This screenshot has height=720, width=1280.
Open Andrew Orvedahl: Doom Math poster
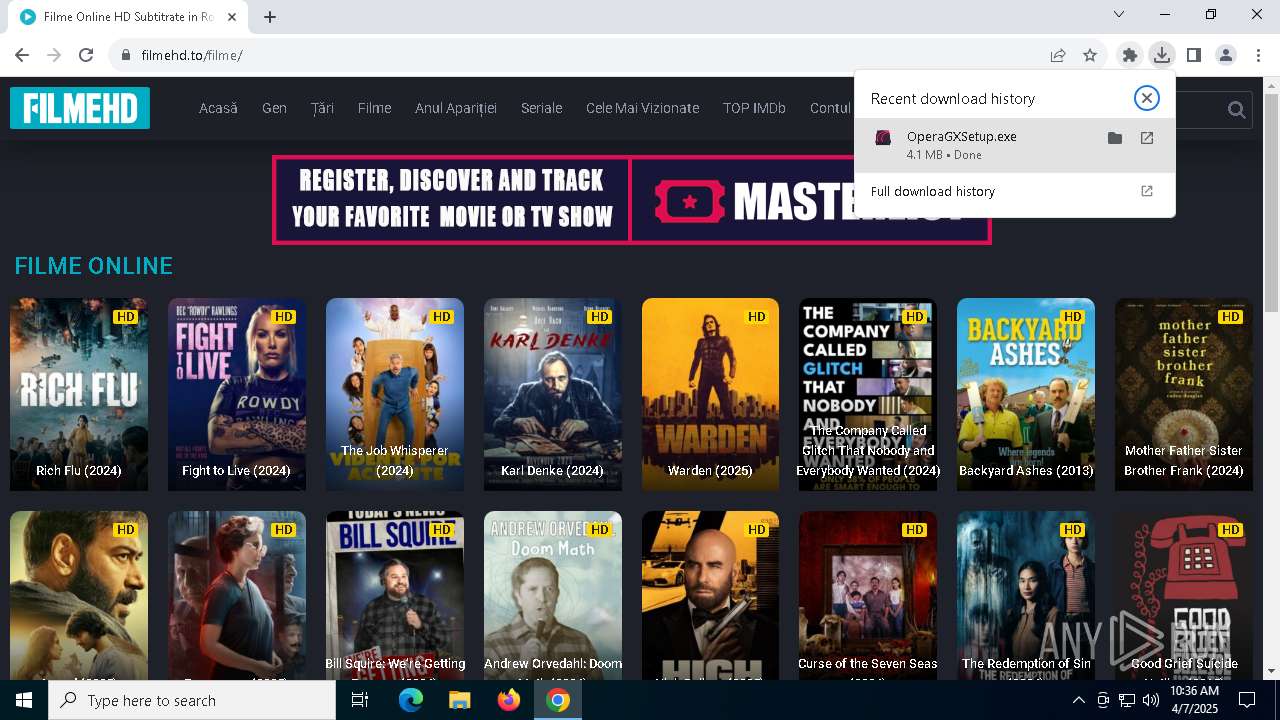click(x=553, y=596)
